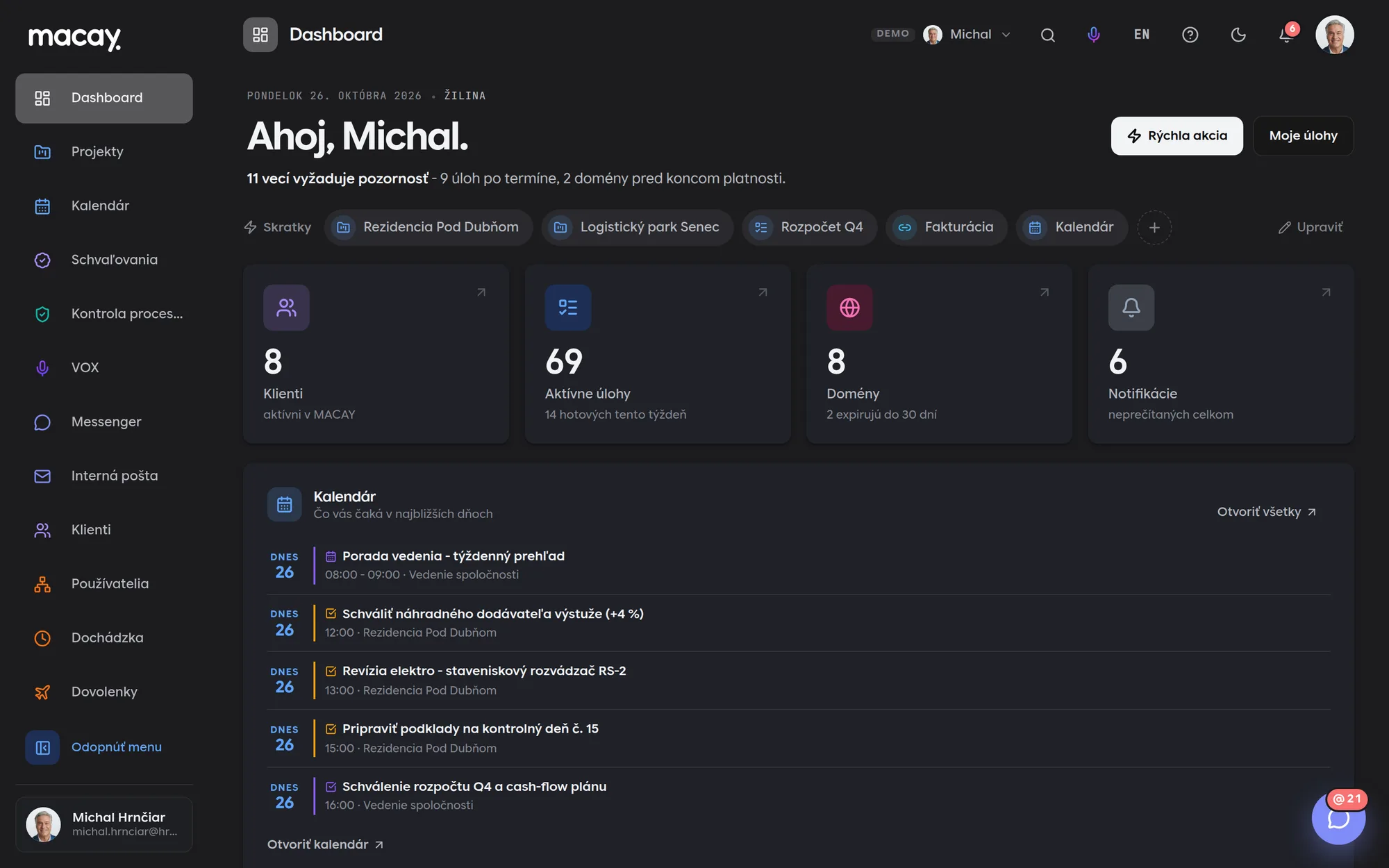This screenshot has height=868, width=1389.
Task: Click Odopnúť menu to unpin sidebar
Action: (x=104, y=747)
